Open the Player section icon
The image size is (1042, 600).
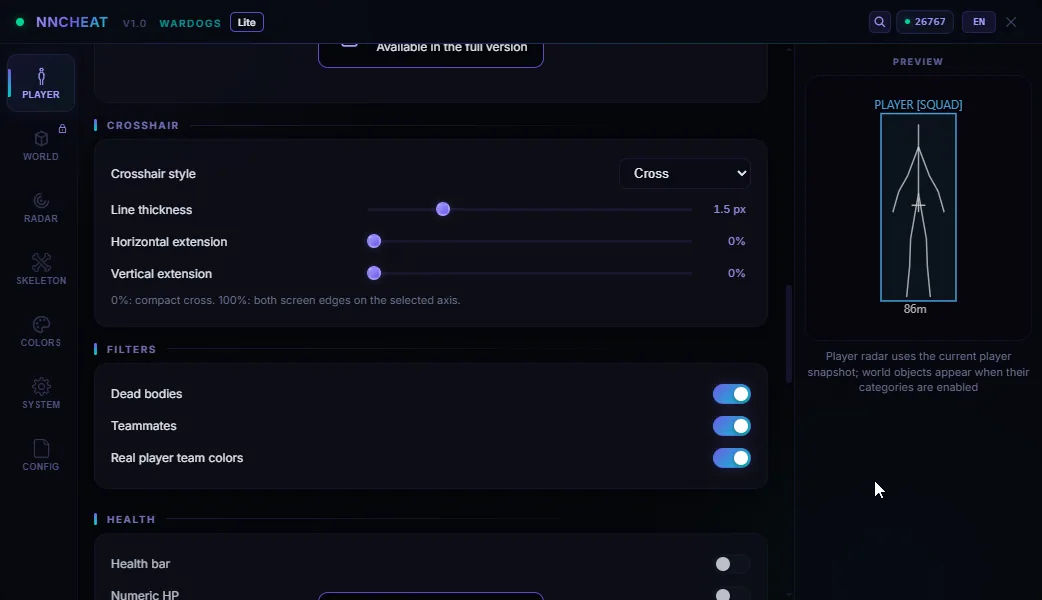coord(41,76)
